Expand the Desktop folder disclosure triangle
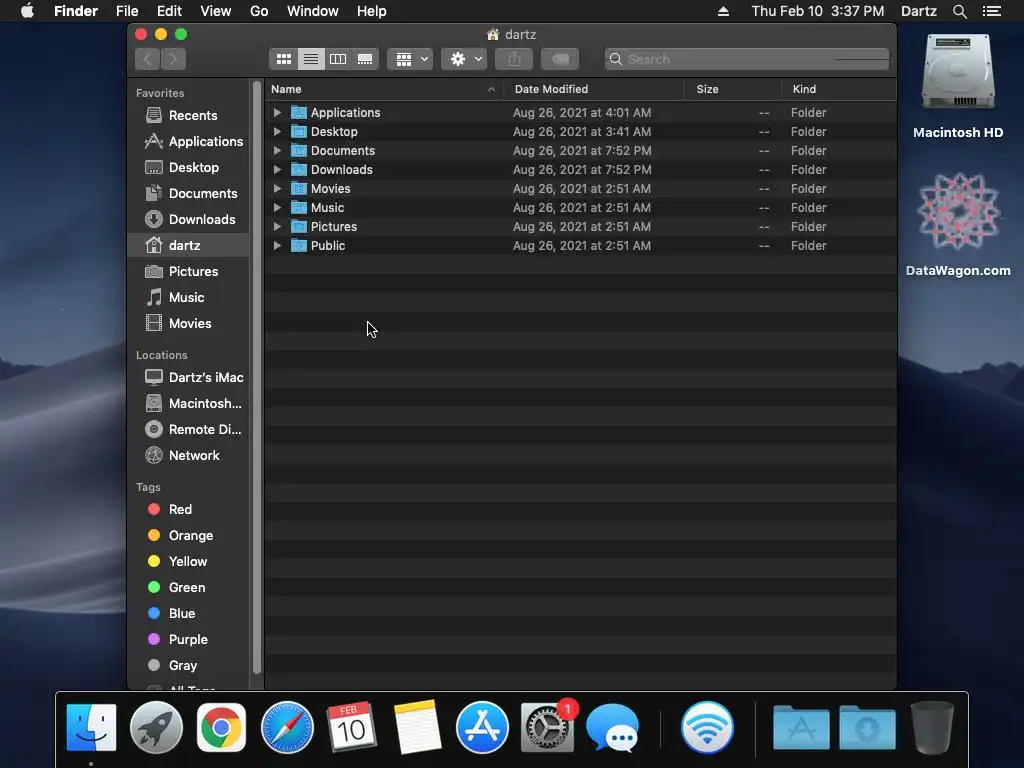Image resolution: width=1024 pixels, height=768 pixels. coord(277,131)
